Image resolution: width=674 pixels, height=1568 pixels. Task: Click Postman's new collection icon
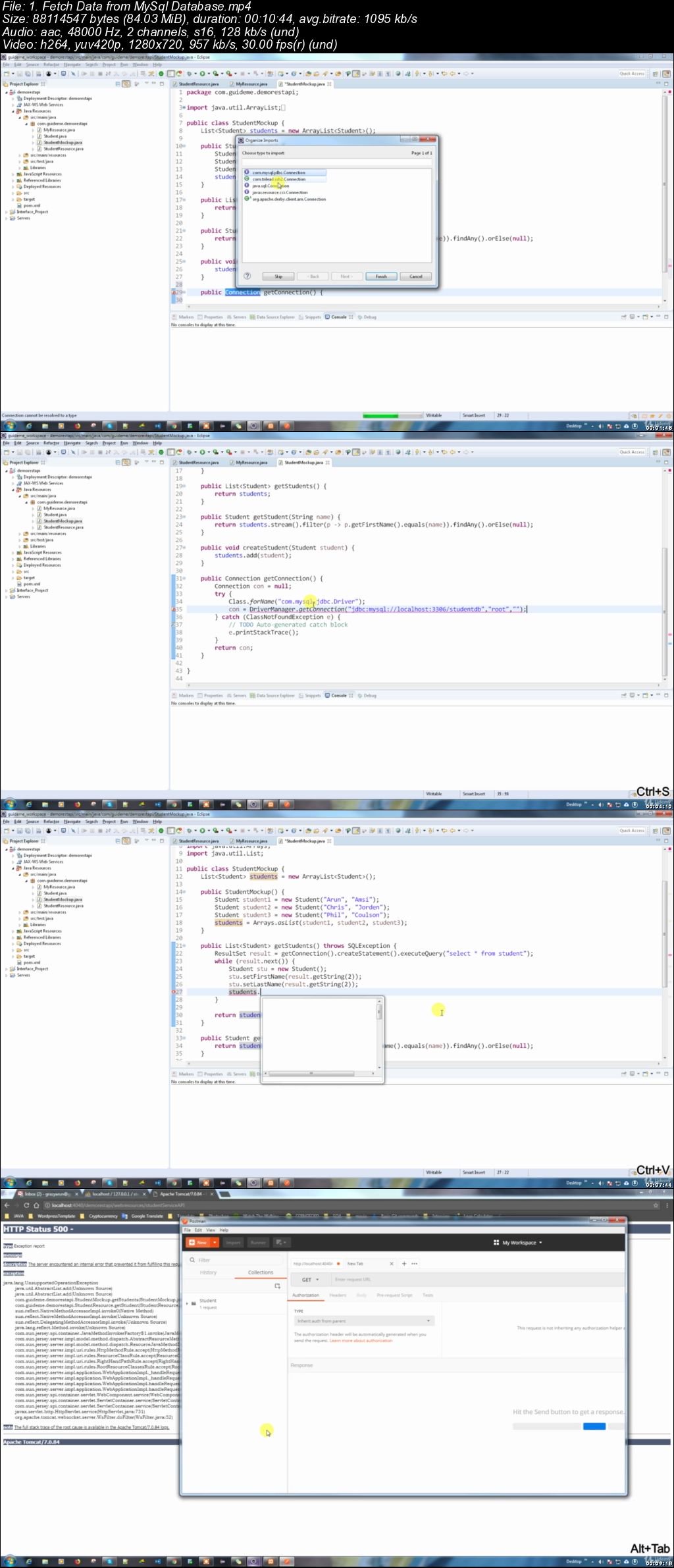[277, 1286]
